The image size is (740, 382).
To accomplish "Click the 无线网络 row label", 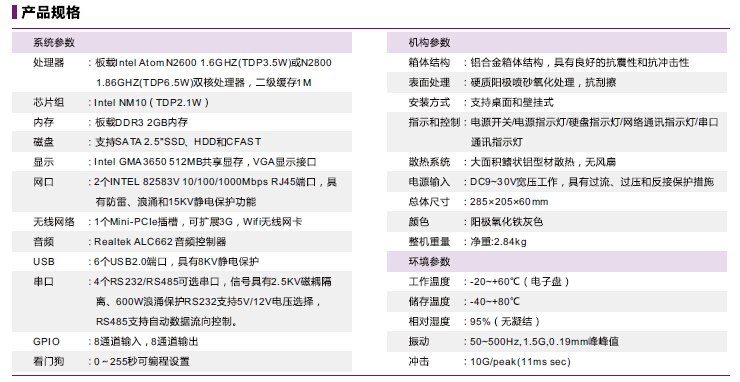I will coord(54,221).
